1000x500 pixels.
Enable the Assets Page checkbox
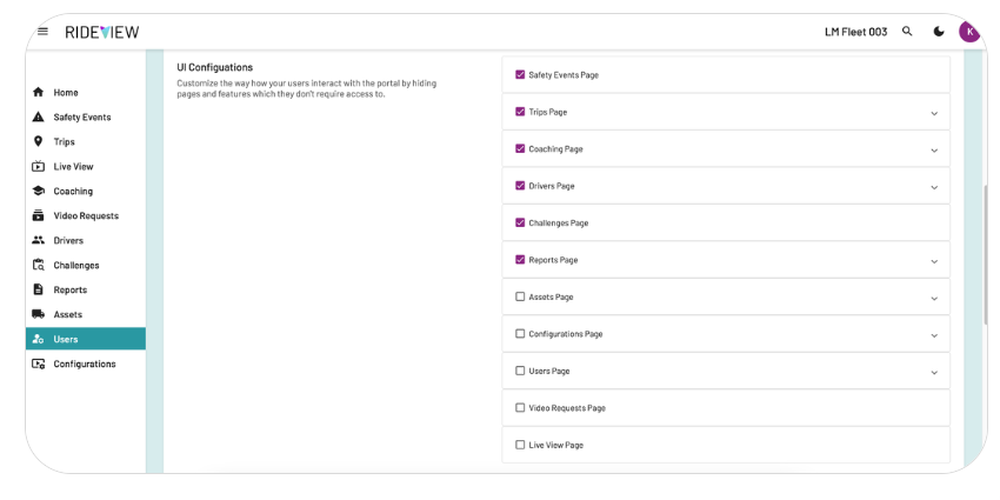click(520, 297)
